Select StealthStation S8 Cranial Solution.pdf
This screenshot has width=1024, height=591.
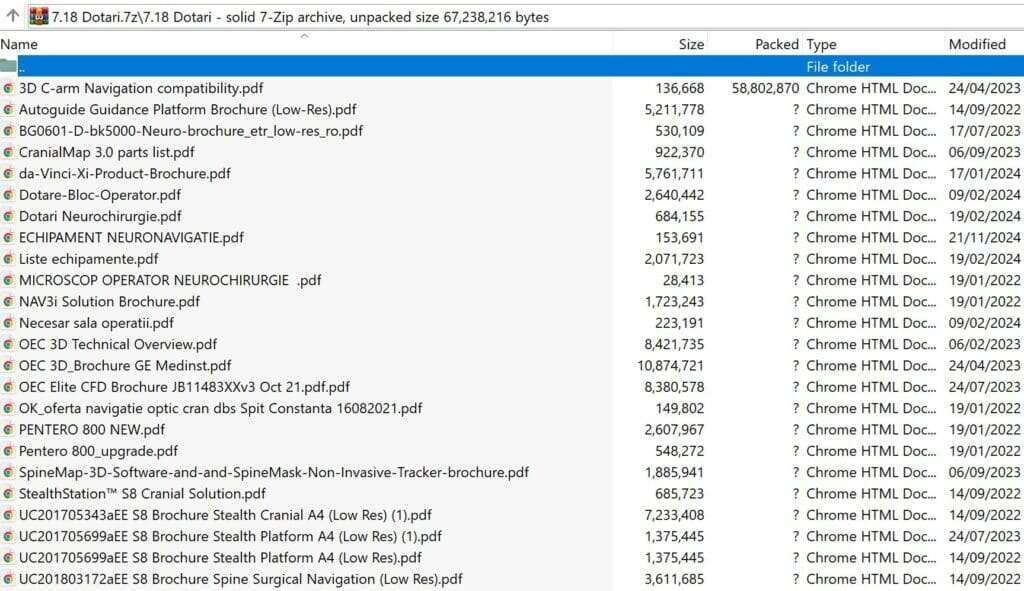[x=142, y=494]
